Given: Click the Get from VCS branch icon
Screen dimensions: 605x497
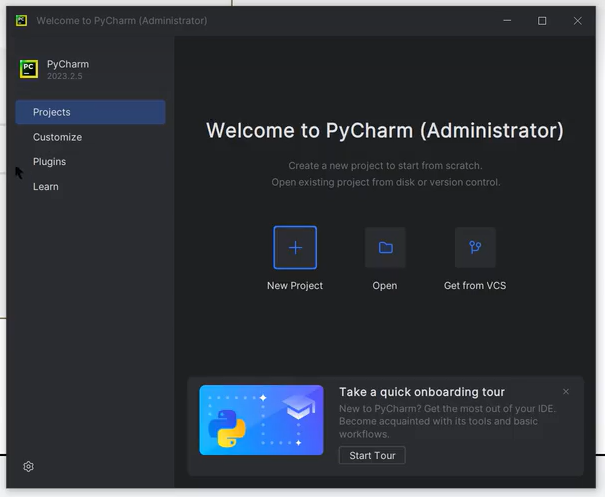Looking at the screenshot, I should click(x=475, y=247).
